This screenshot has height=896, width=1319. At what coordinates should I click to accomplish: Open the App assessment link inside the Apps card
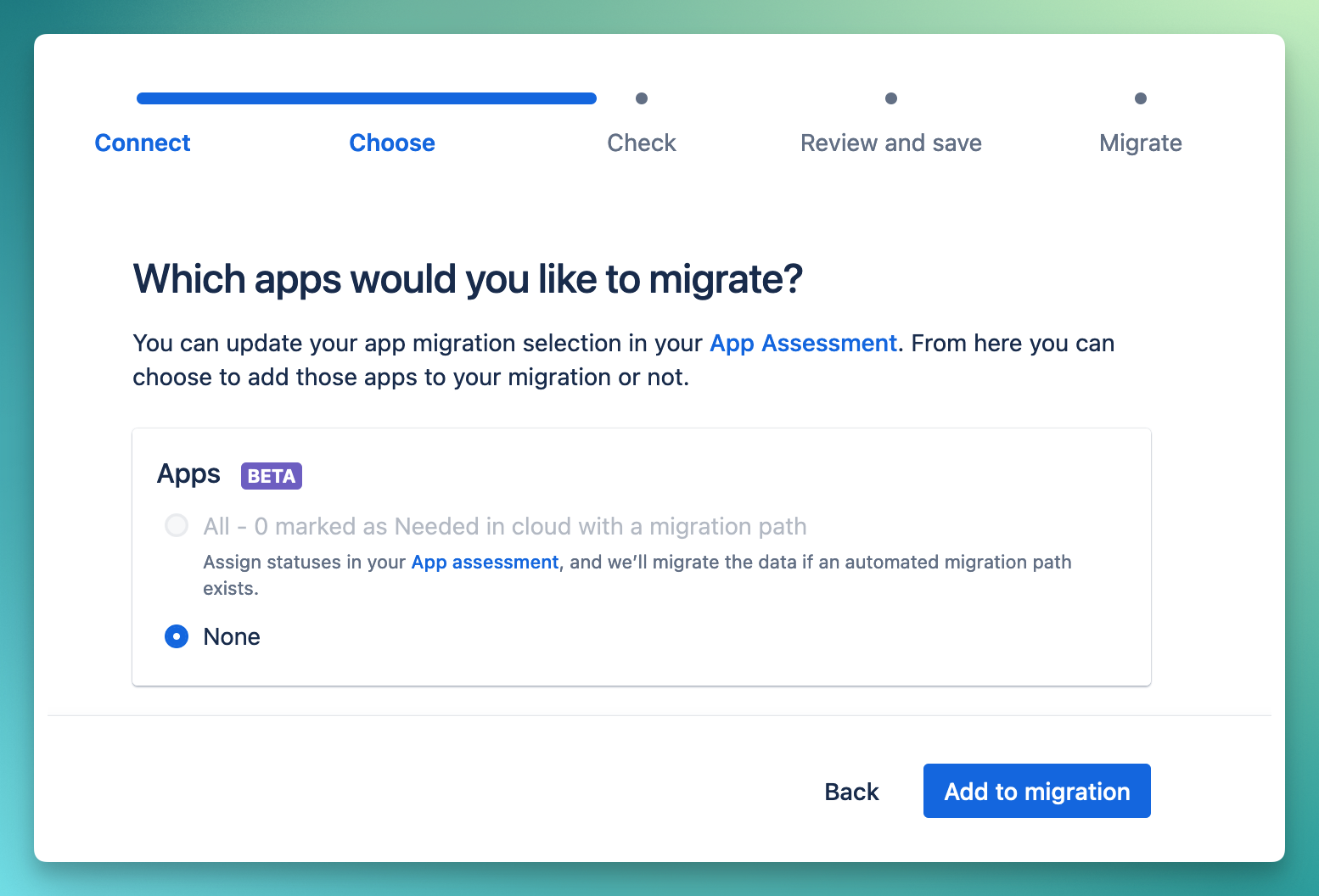click(x=485, y=562)
